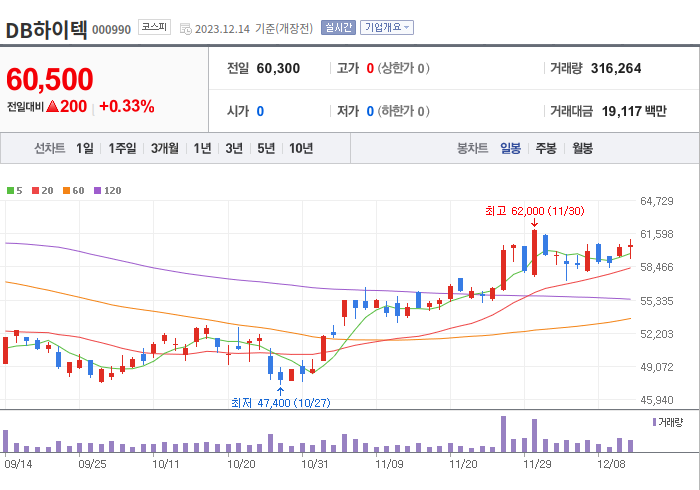Click the calendar clock icon beside the date
This screenshot has height=490, width=700.
click(185, 29)
